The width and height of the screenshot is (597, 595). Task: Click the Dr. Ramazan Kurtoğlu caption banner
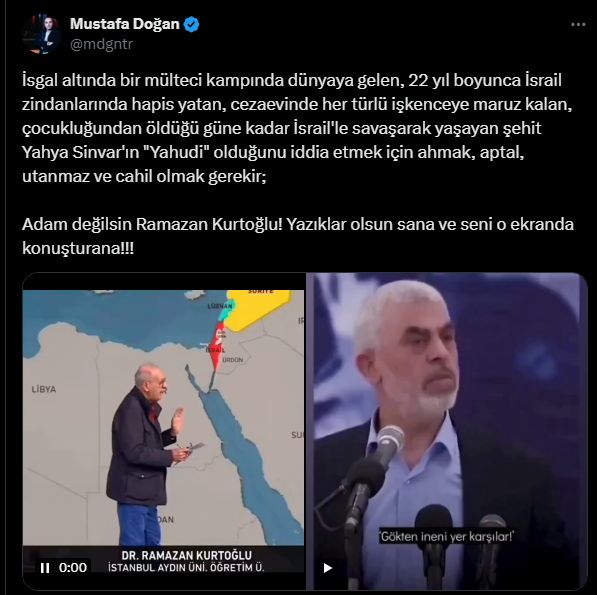pos(187,560)
